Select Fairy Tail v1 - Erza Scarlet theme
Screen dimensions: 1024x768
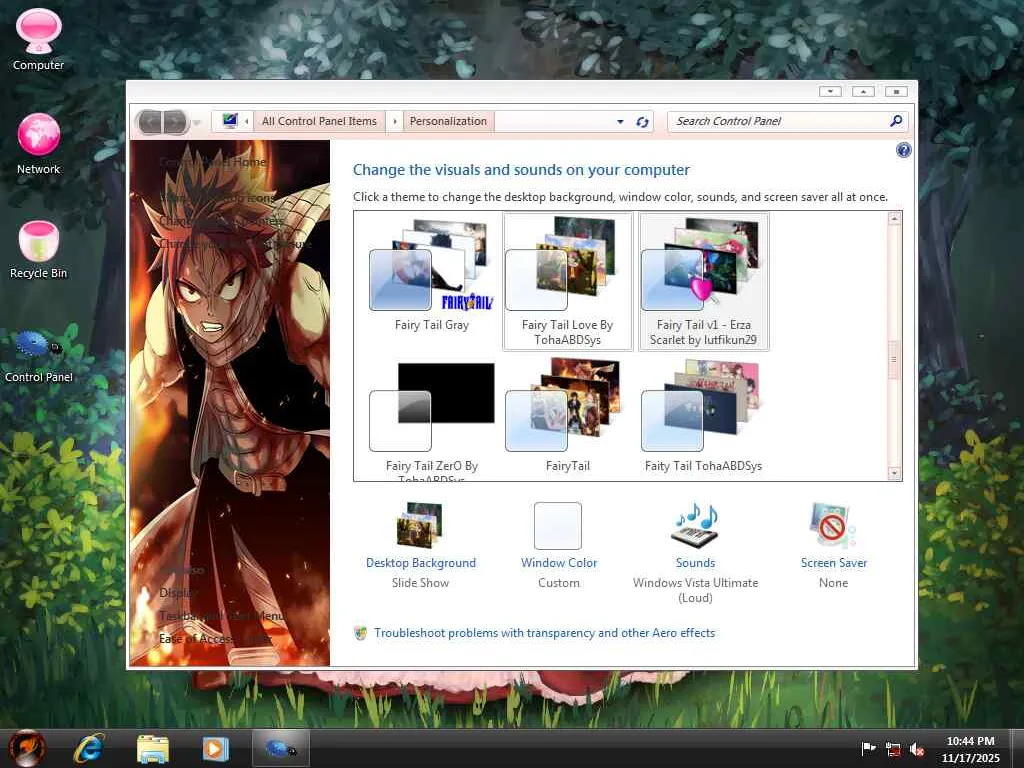[703, 281]
